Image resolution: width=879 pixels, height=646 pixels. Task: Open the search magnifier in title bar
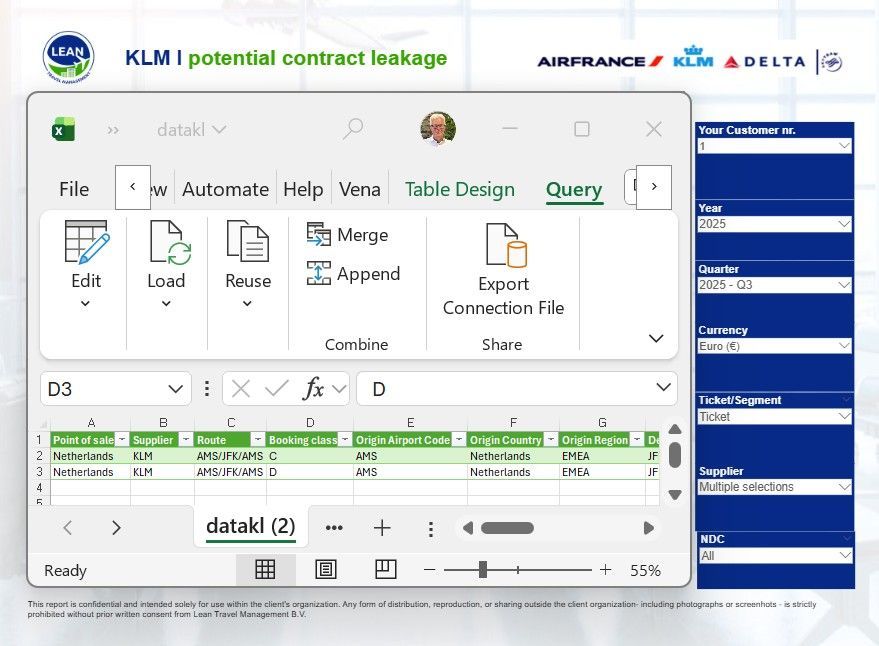(353, 129)
